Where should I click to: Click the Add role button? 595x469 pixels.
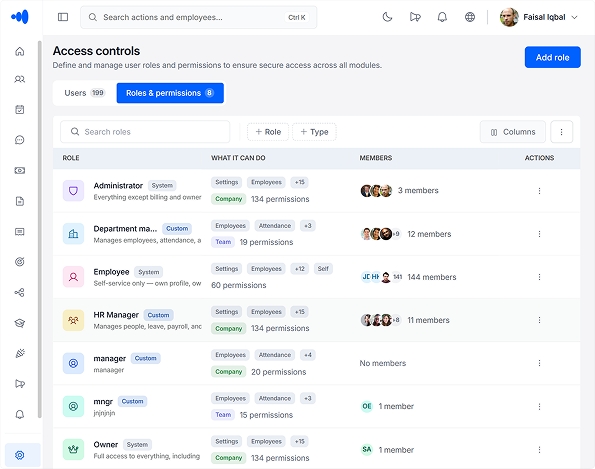pyautogui.click(x=552, y=57)
